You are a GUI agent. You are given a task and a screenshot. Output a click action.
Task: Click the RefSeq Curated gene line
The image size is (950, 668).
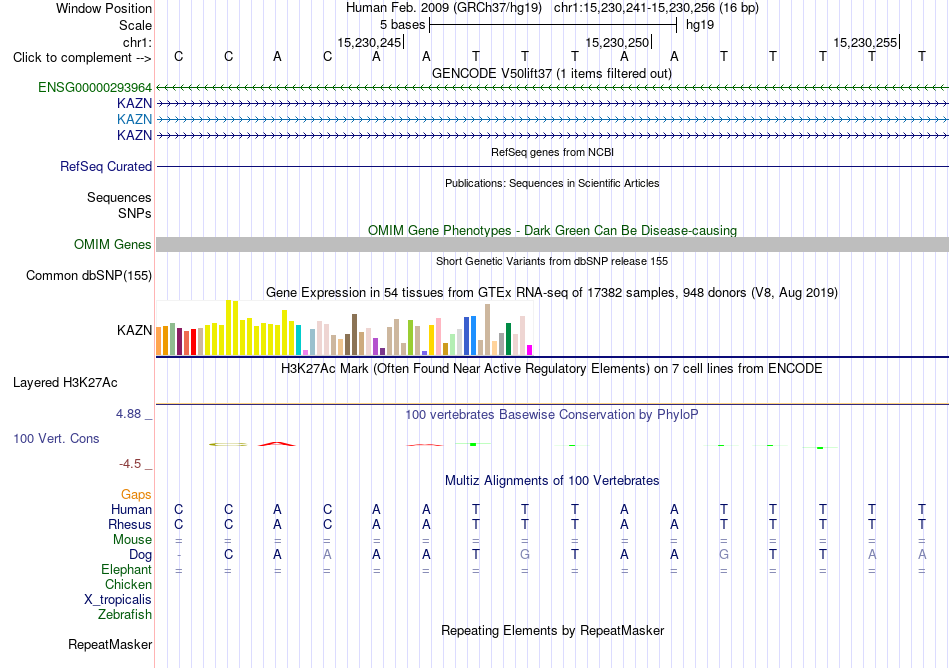[x=552, y=167]
